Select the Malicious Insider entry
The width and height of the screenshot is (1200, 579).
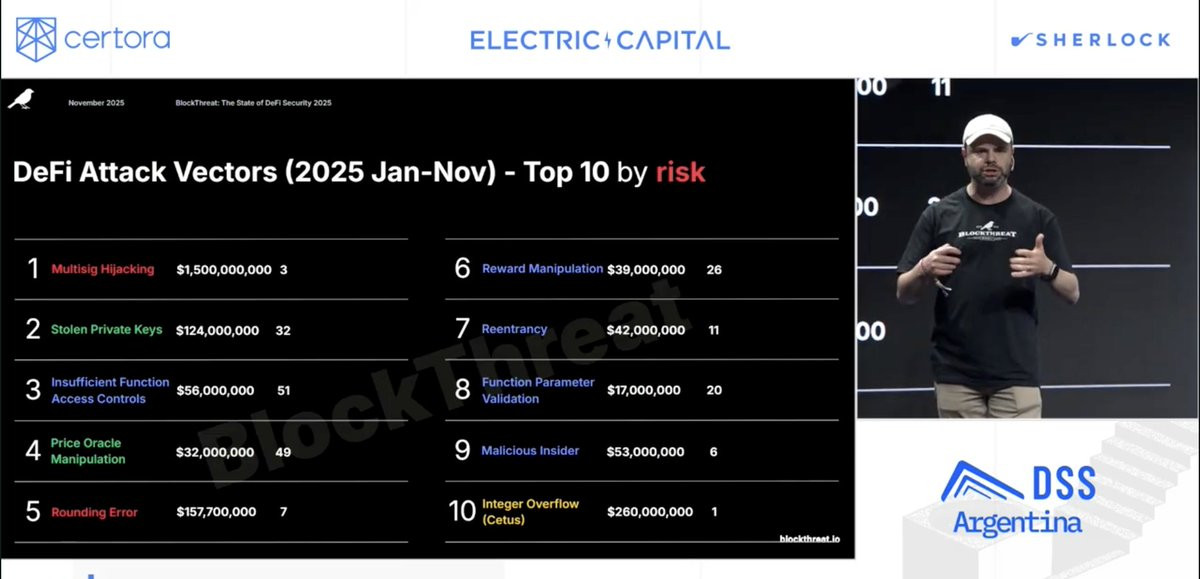click(530, 451)
